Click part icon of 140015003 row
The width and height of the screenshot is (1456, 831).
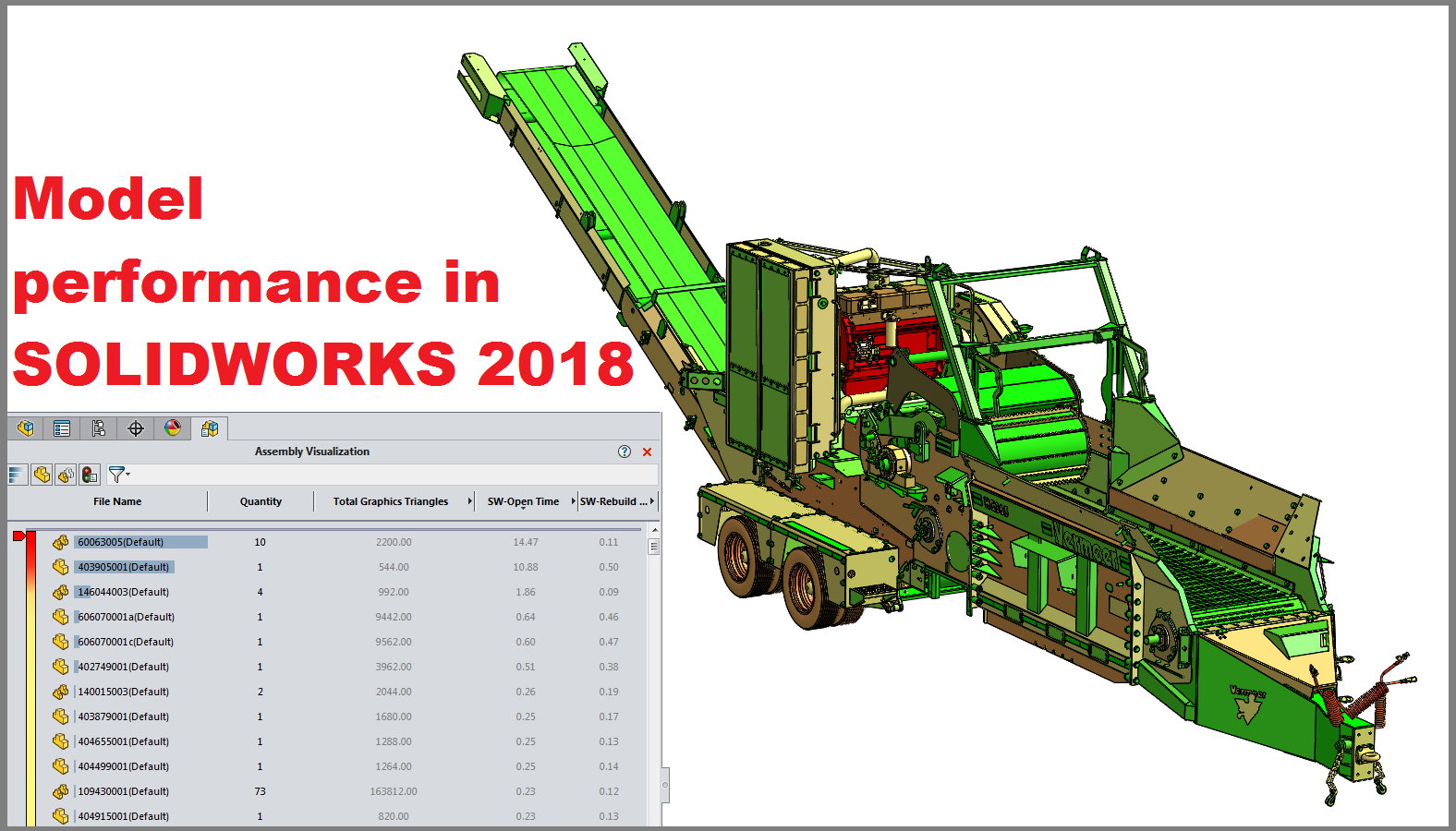point(61,692)
